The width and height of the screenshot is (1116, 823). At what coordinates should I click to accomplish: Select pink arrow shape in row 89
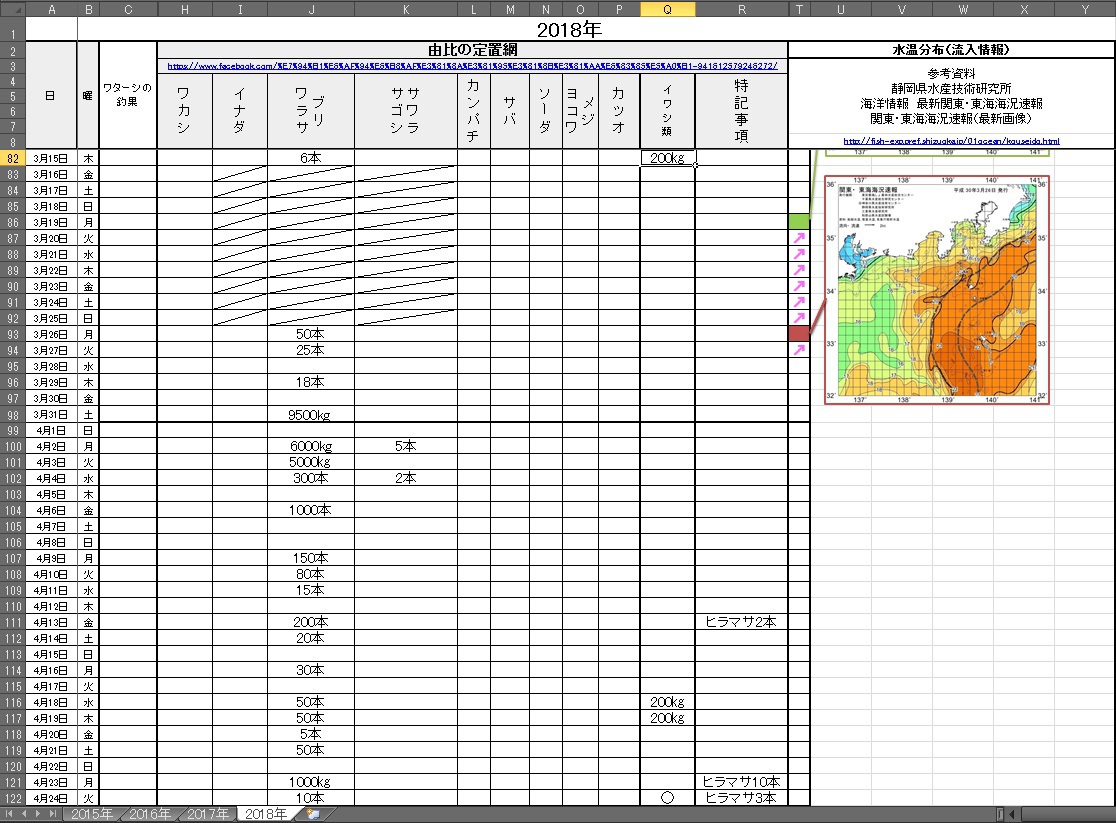[x=799, y=271]
